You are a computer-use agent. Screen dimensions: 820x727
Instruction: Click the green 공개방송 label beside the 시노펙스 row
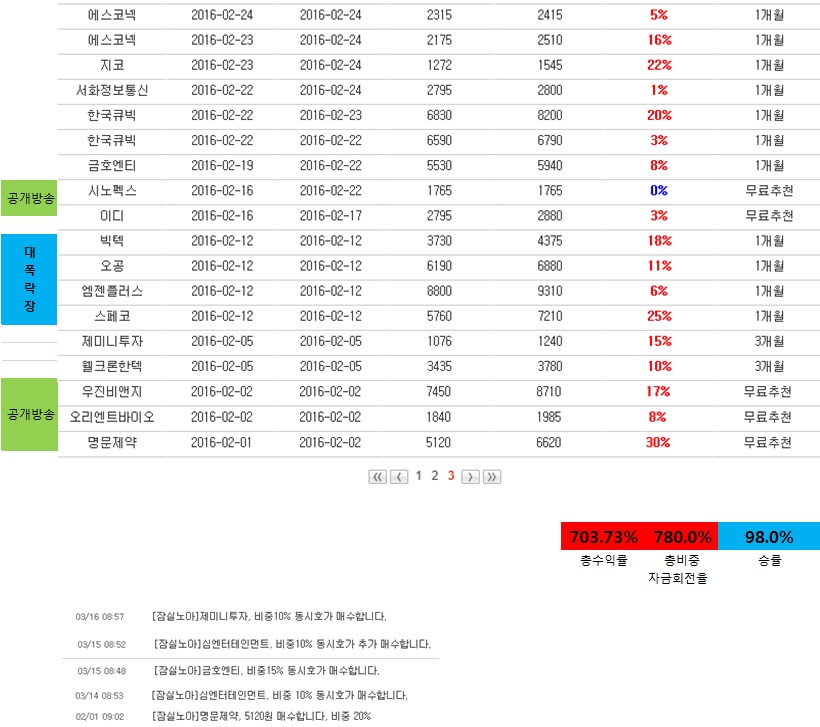[29, 198]
